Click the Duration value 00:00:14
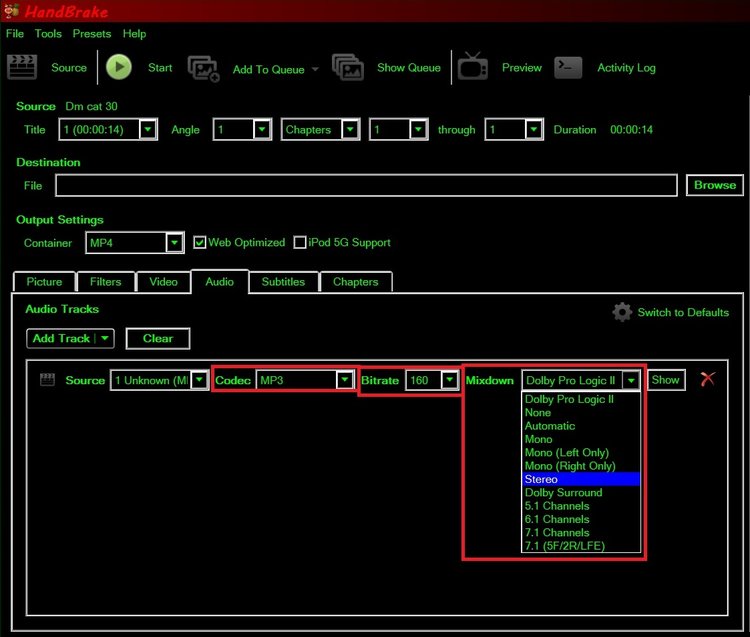This screenshot has width=750, height=637. (x=631, y=130)
